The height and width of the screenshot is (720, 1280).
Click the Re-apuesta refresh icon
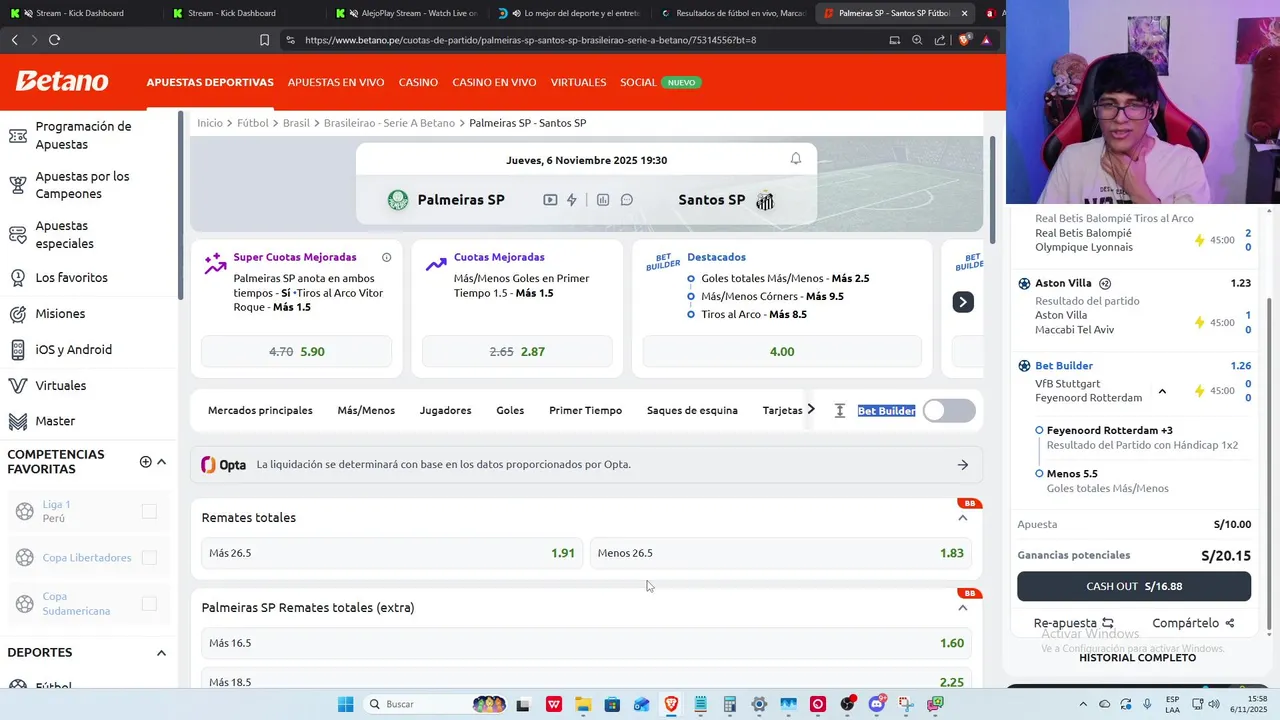point(1108,623)
